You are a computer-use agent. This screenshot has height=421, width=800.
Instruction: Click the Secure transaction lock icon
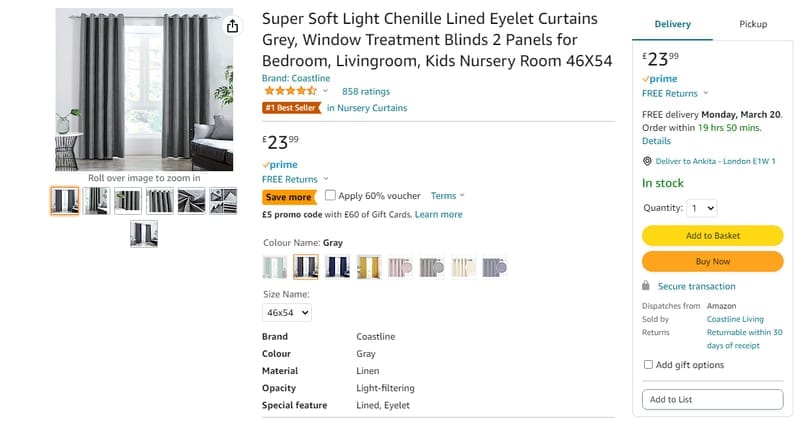(x=645, y=286)
